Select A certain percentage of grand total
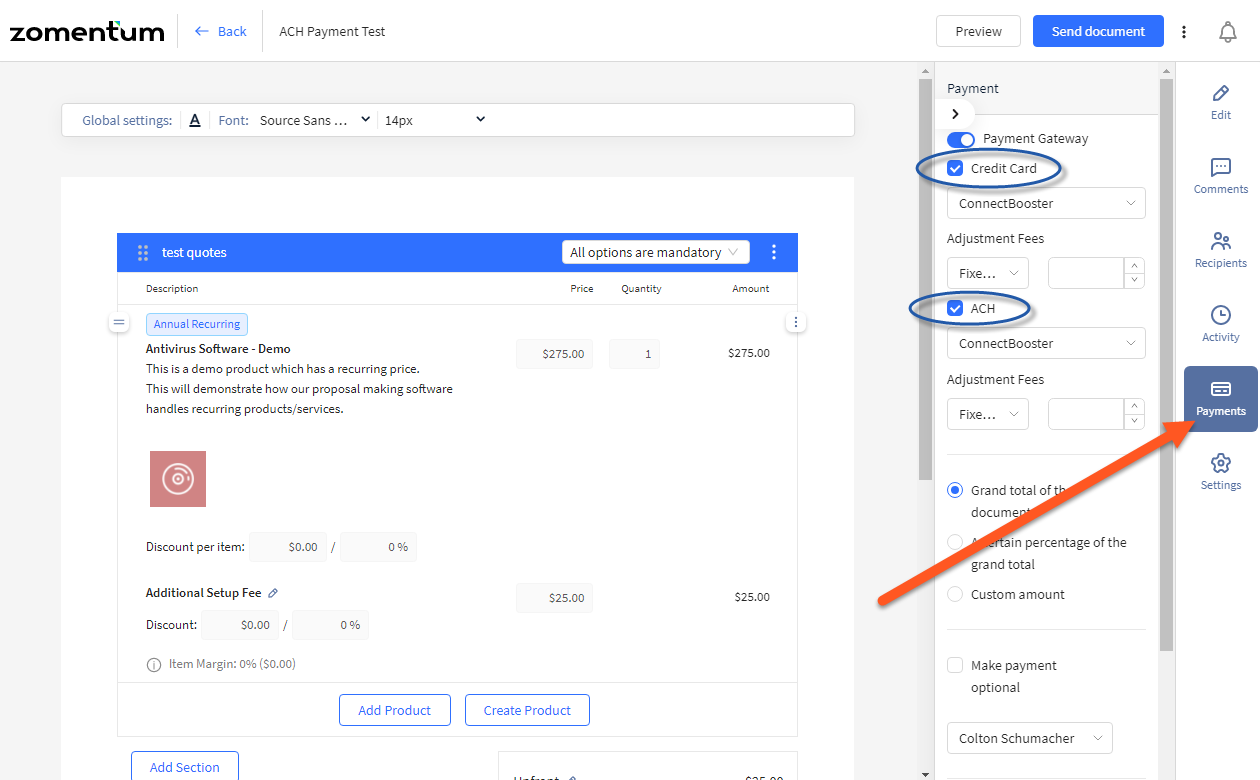The height and width of the screenshot is (780, 1260). coord(955,543)
